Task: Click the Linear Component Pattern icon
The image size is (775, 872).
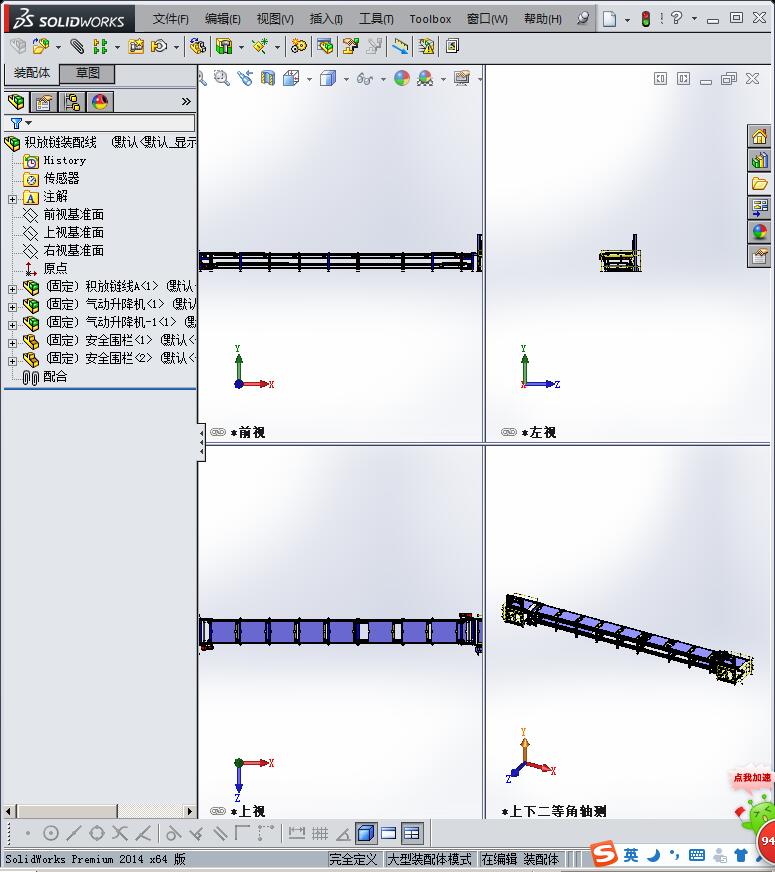Action: coord(100,46)
